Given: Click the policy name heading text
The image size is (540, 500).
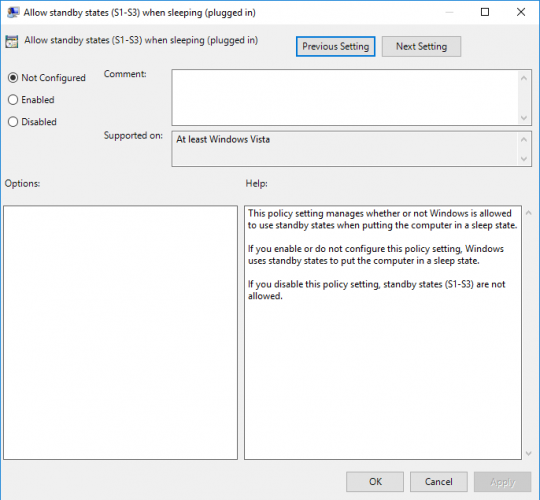Looking at the screenshot, I should tap(141, 41).
